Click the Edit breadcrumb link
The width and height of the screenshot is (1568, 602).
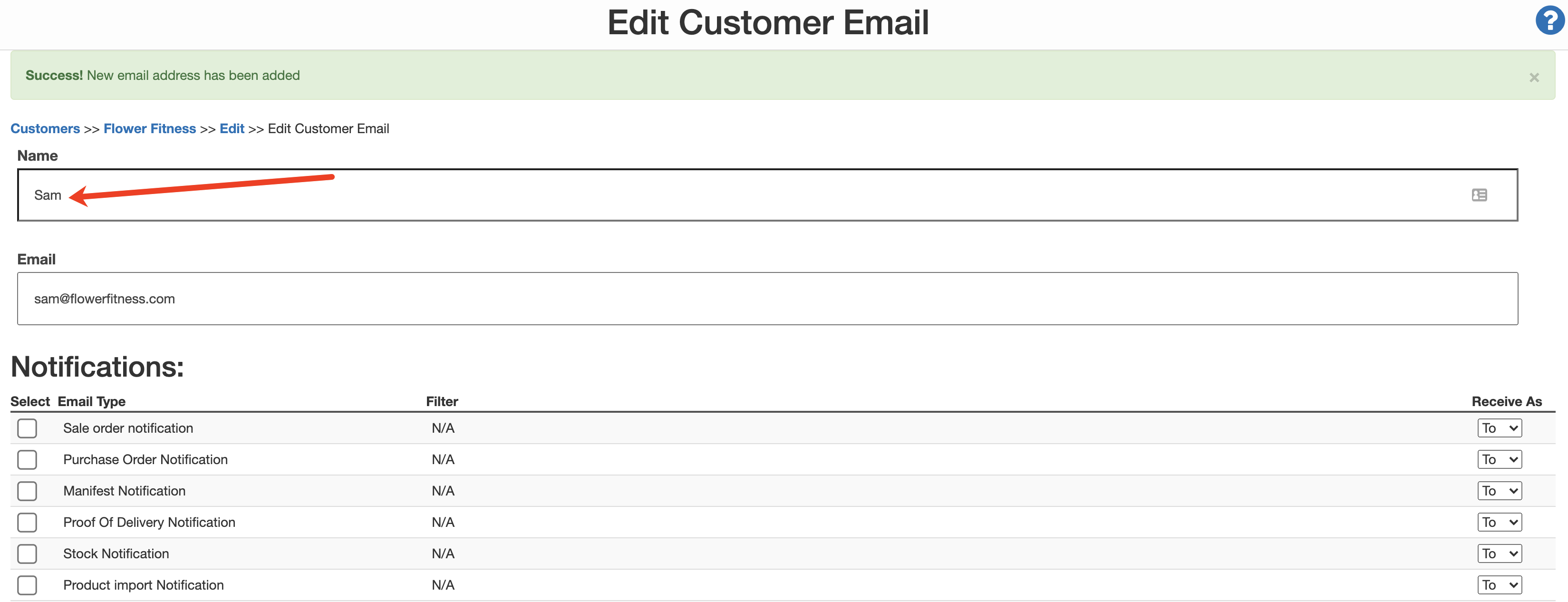point(232,128)
